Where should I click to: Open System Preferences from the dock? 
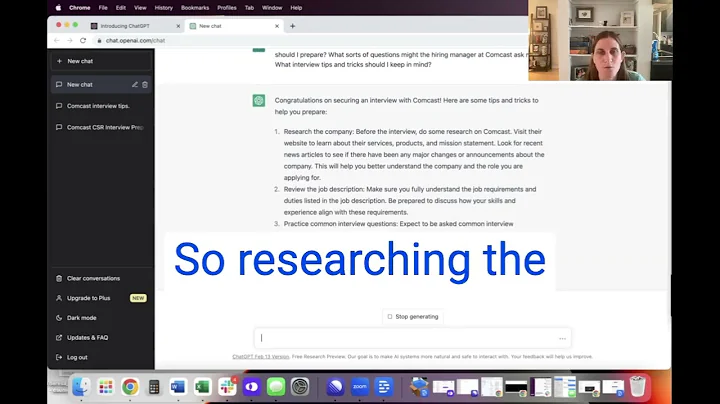pos(300,387)
